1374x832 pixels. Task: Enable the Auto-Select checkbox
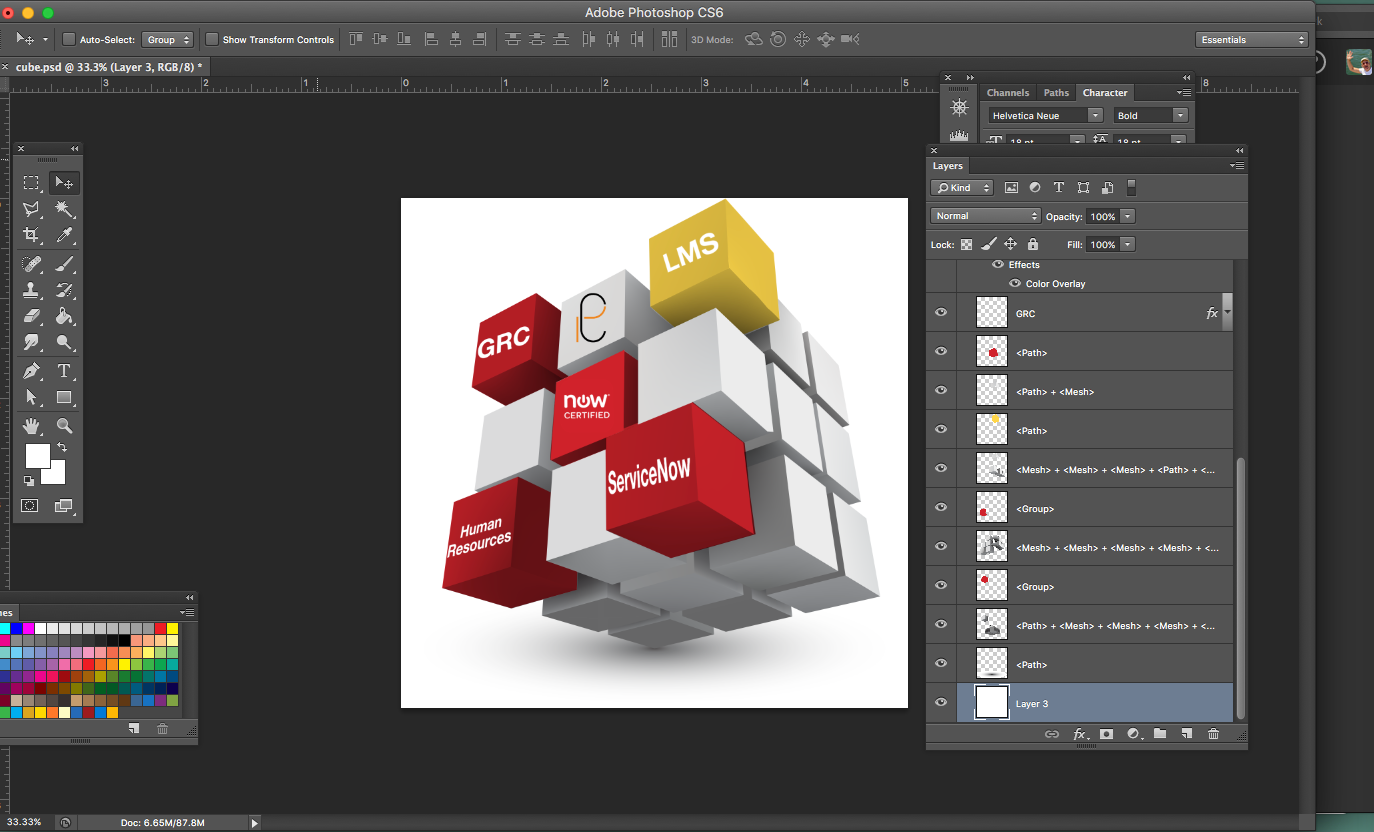[x=69, y=40]
